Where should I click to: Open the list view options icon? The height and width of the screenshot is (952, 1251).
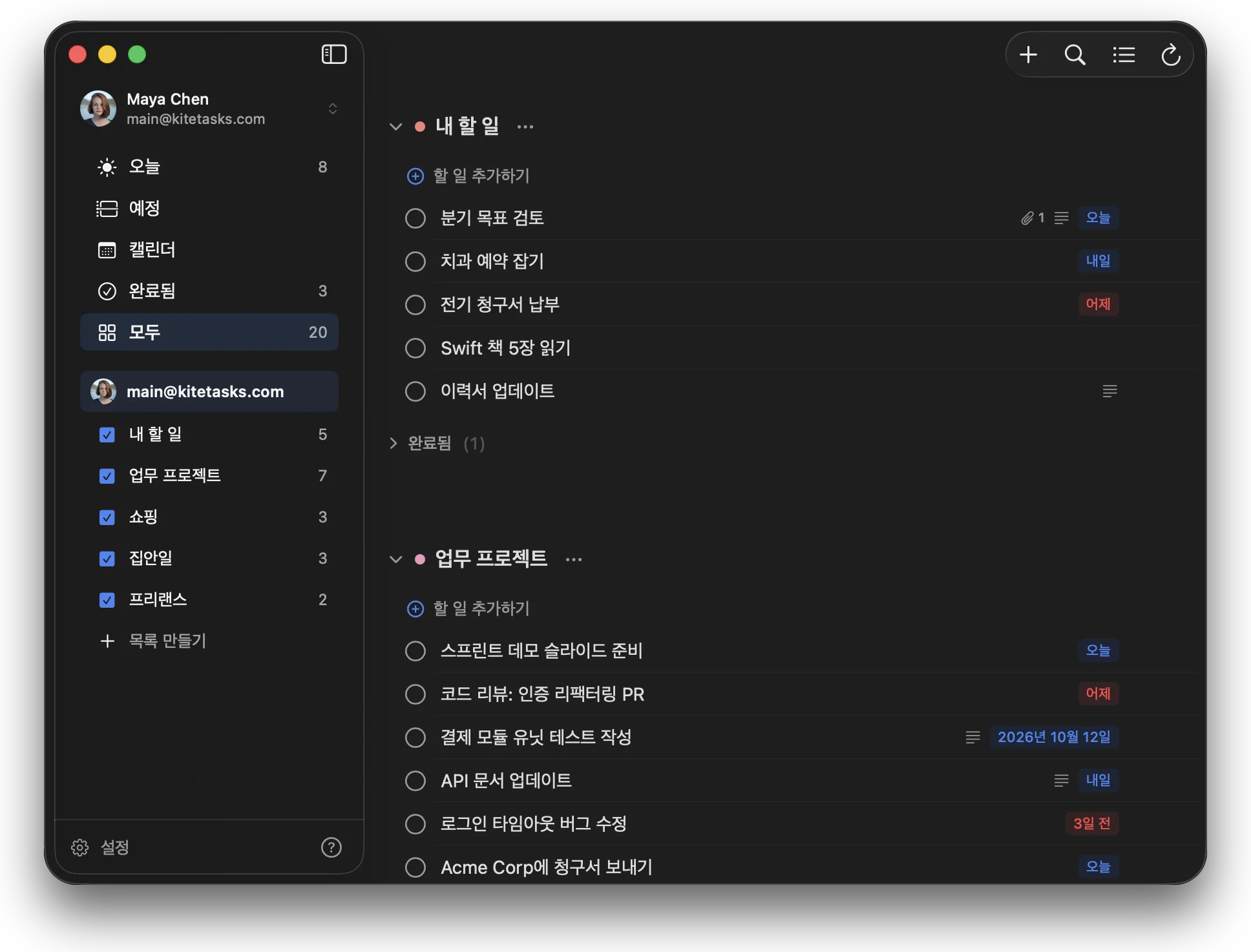click(1124, 55)
